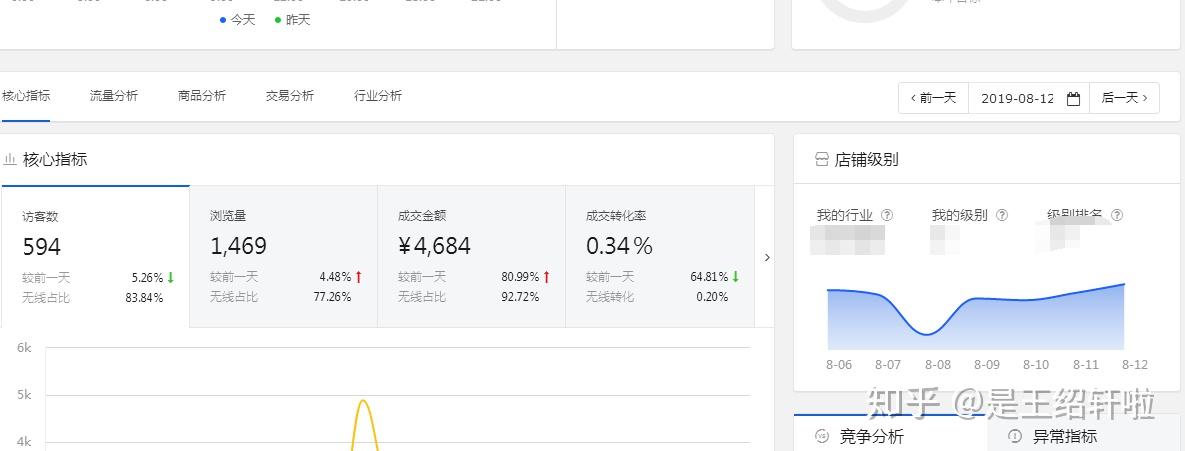Screen dimensions: 1185x451
Task: Select the 成交金额 metric card
Action: tap(472, 257)
